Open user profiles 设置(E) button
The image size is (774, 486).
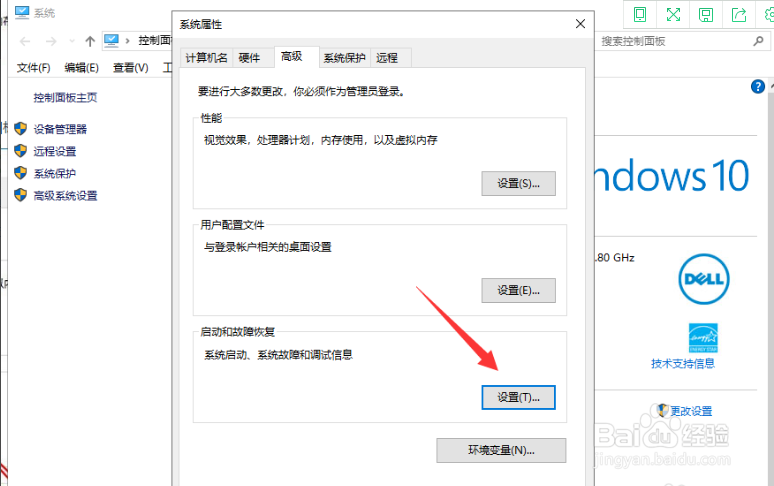click(518, 291)
